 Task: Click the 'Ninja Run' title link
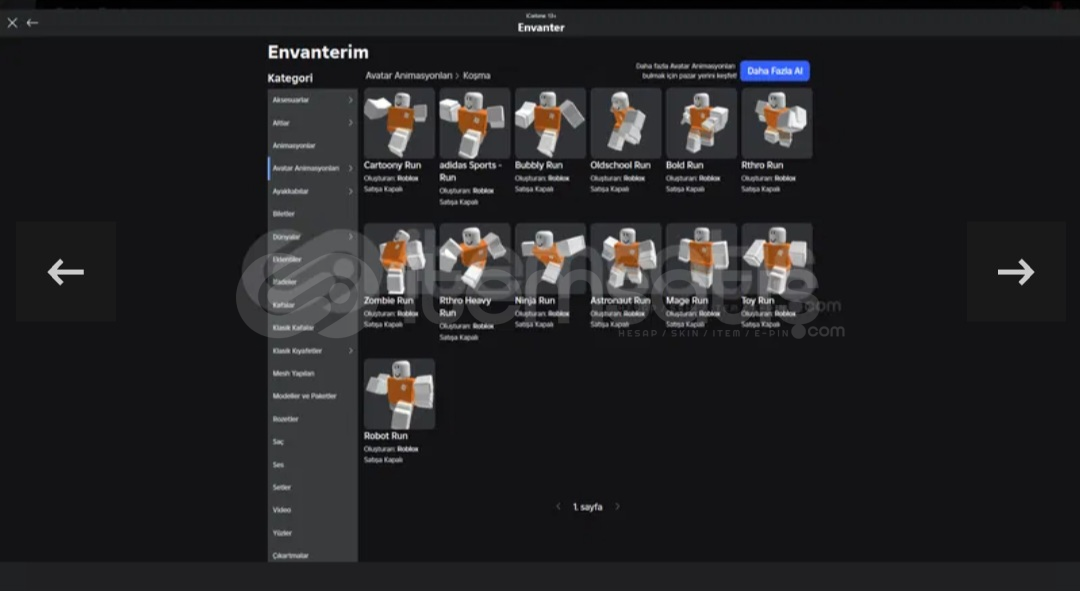[535, 301]
